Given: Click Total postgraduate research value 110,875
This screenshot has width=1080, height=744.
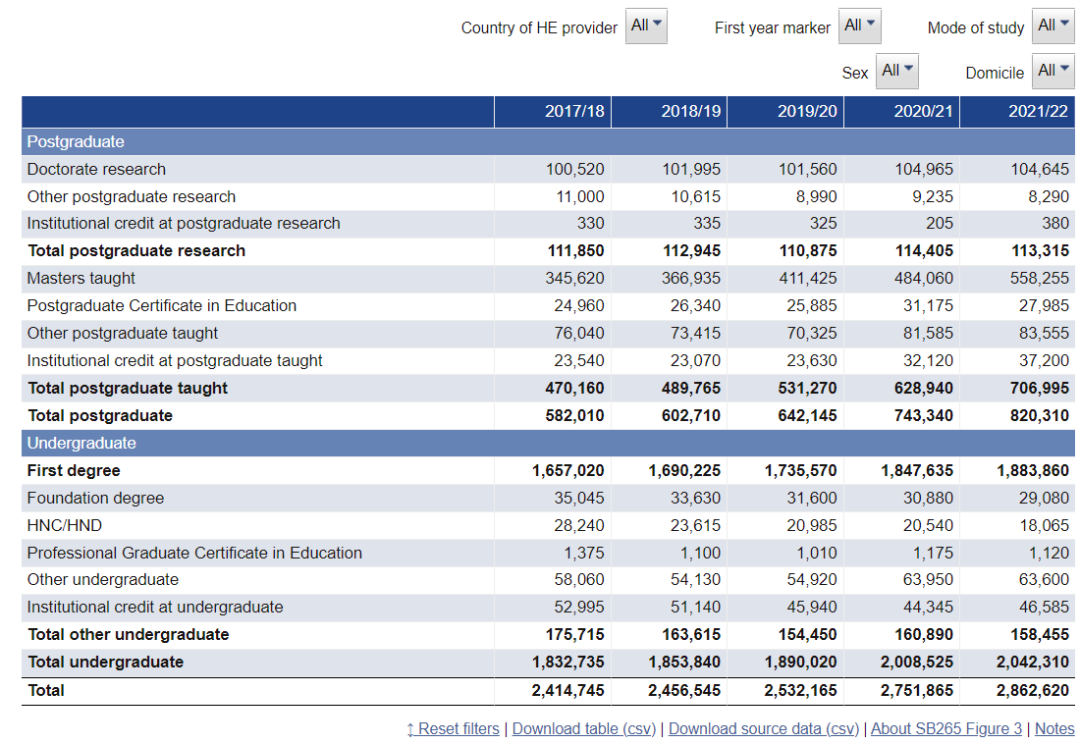Looking at the screenshot, I should 808,251.
